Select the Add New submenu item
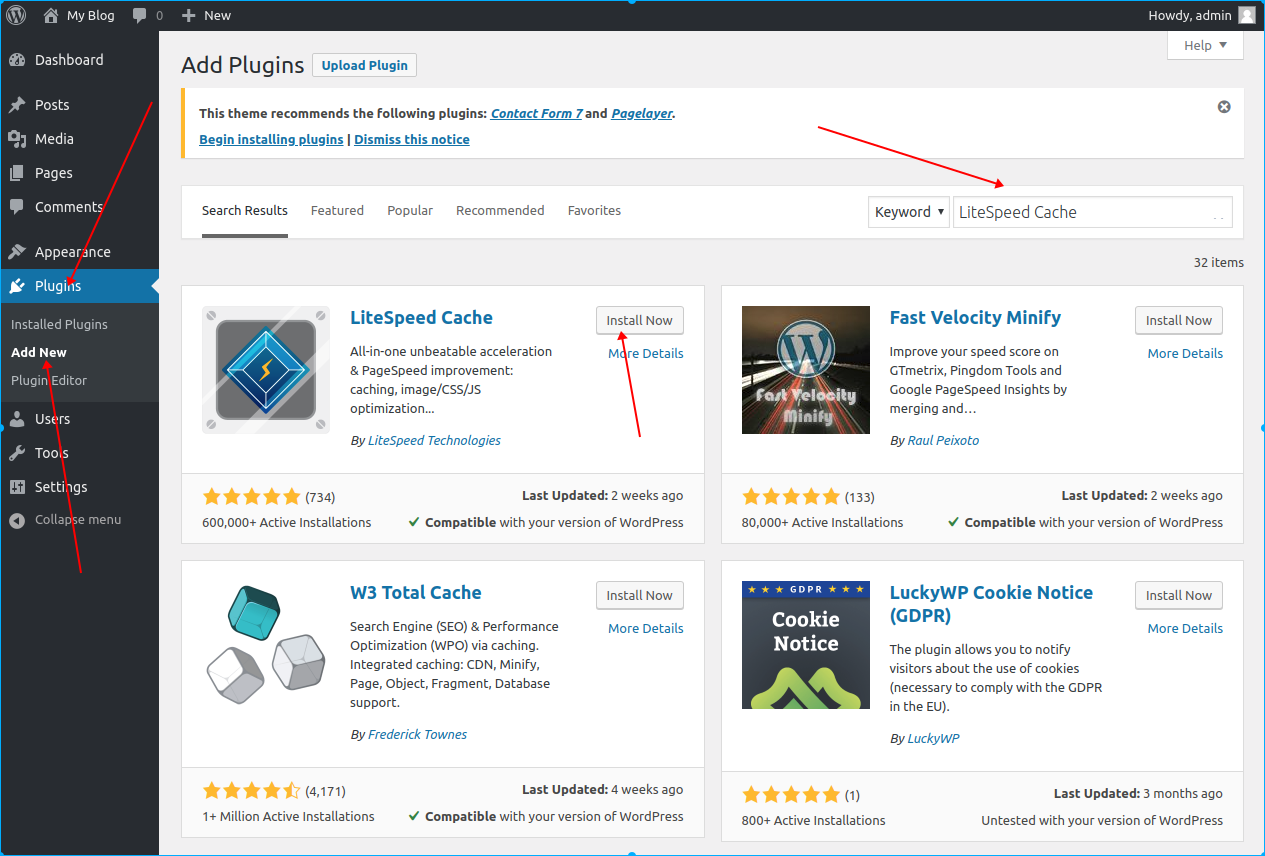Viewport: 1265px width, 856px height. click(39, 352)
